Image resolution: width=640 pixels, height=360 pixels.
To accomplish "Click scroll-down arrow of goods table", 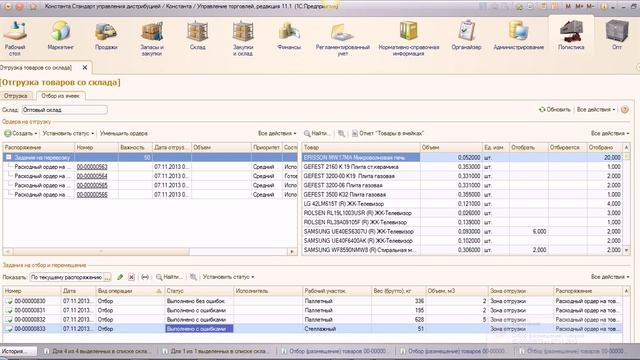I will click(x=627, y=250).
